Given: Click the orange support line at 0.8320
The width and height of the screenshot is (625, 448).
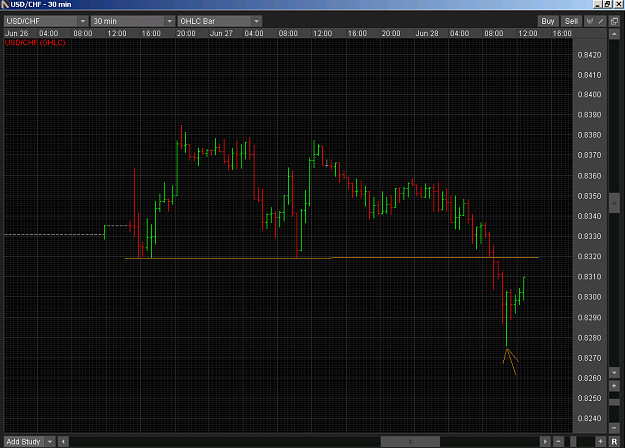Looking at the screenshot, I should click(x=332, y=258).
